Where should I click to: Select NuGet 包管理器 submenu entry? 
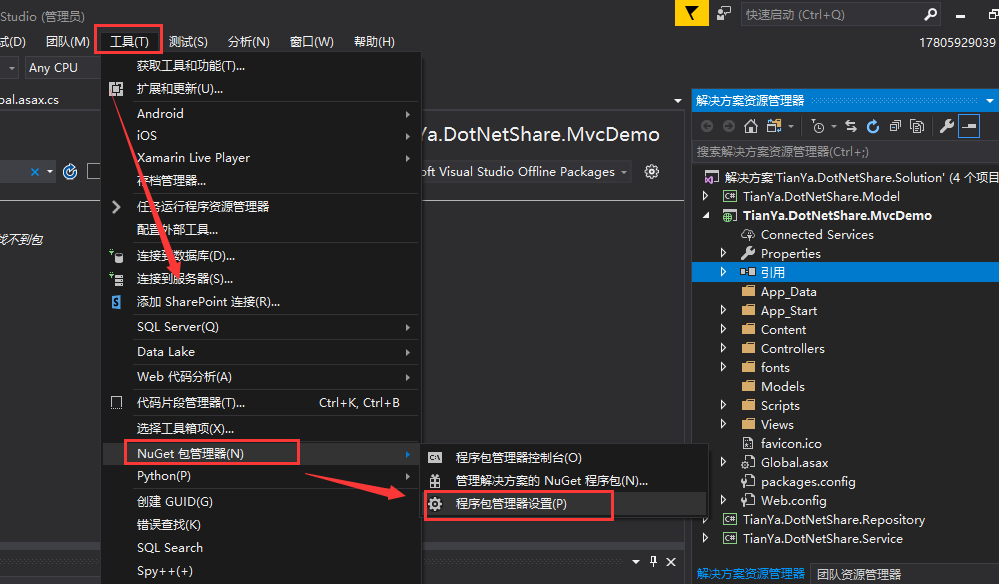coord(261,453)
